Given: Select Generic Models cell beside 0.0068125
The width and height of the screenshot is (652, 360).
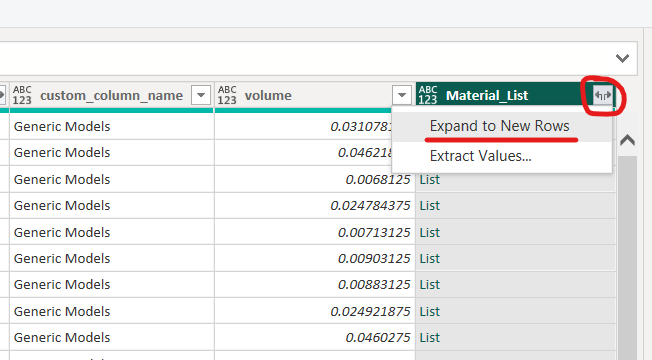Looking at the screenshot, I should 111,180.
